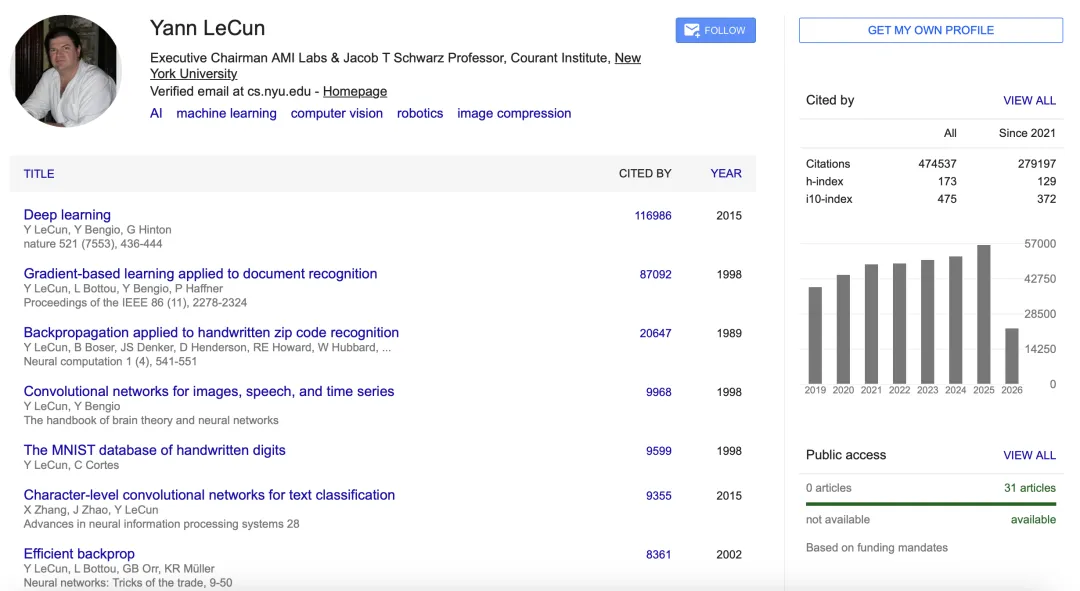
Task: Select the machine learning interest tag
Action: (x=226, y=114)
